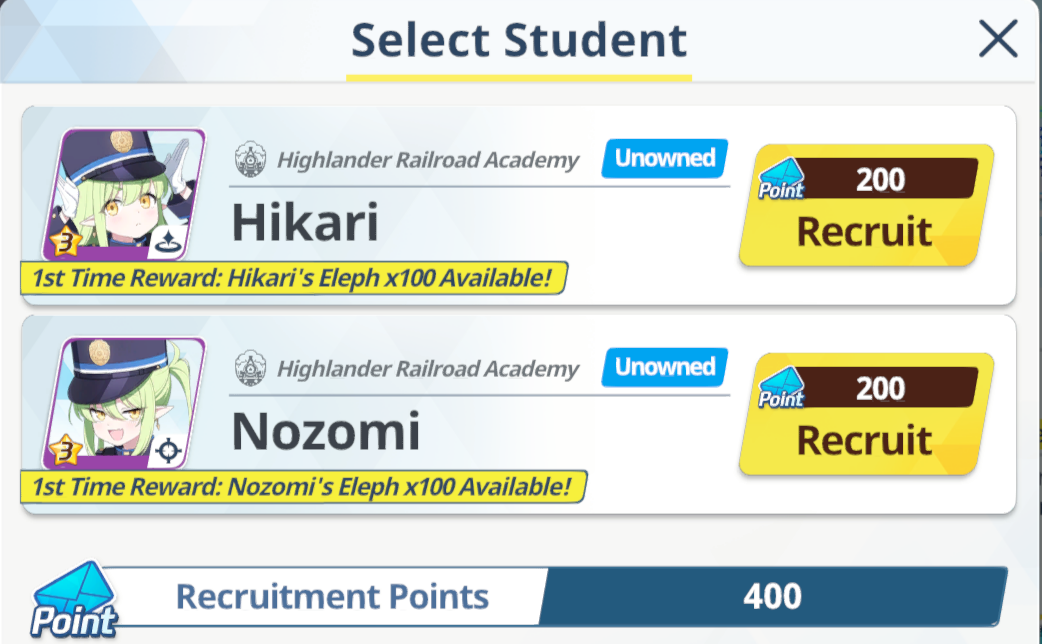
Task: Click Nozomi's 1st Time Reward Eleph banner
Action: click(x=304, y=486)
